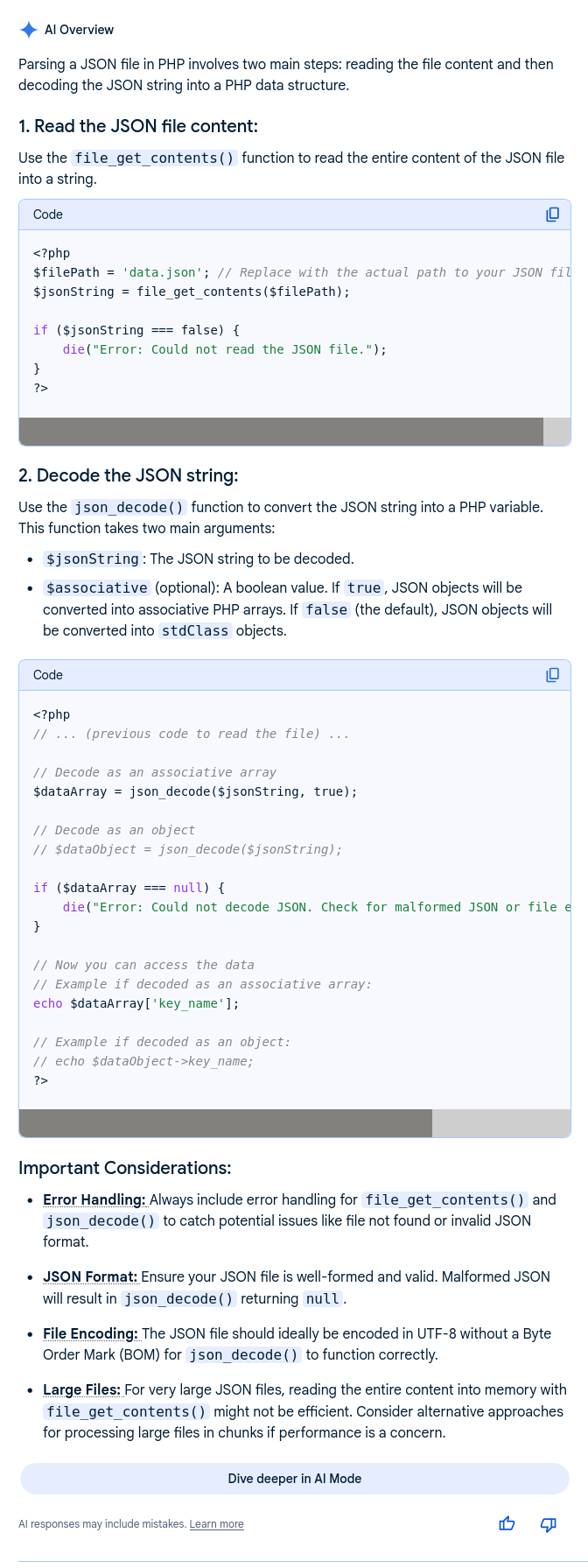Give the AI response a thumbs down
The width and height of the screenshot is (588, 1568).
pyautogui.click(x=549, y=1524)
